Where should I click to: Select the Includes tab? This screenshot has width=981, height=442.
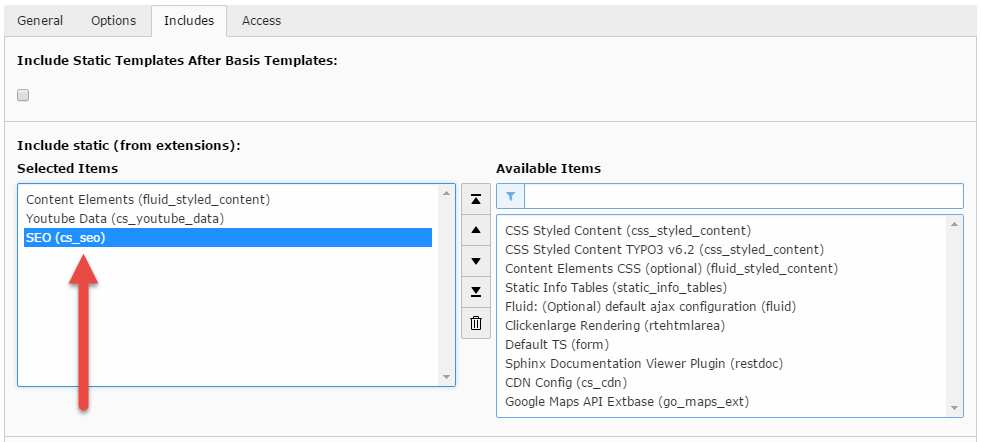point(189,20)
